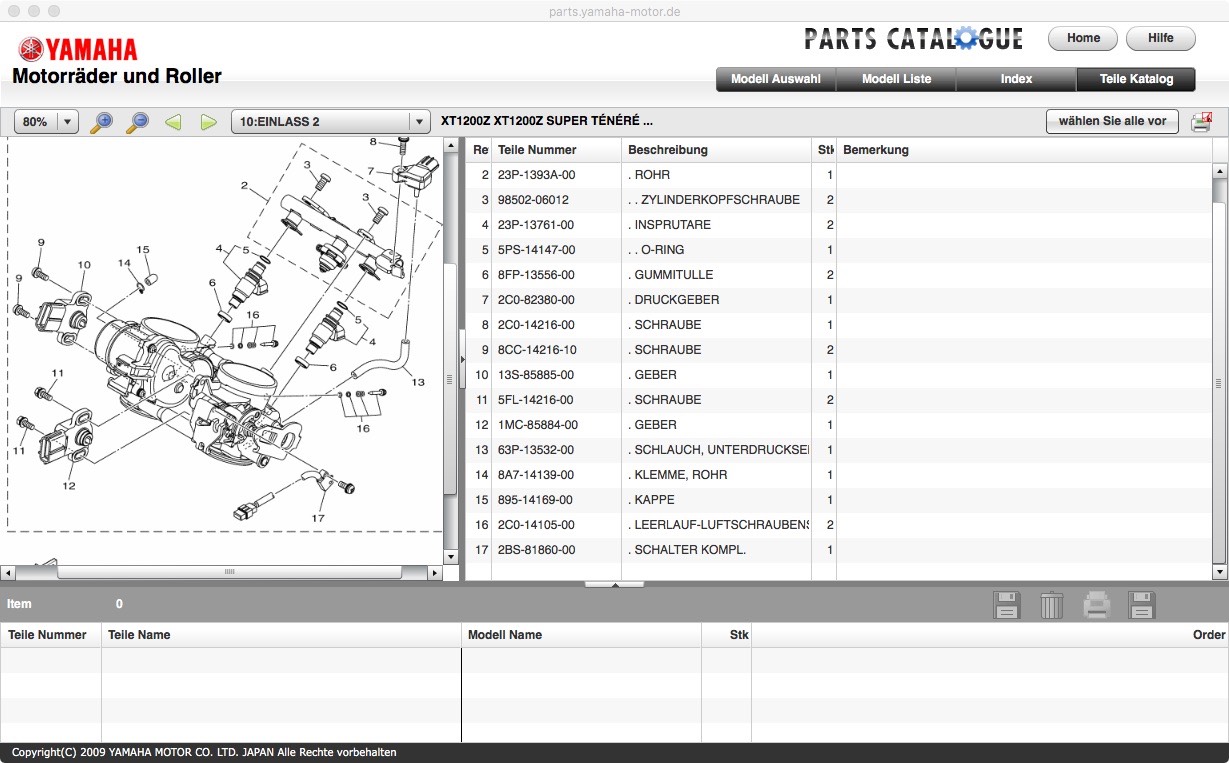Click the floppy disk icon left of trash
This screenshot has width=1229, height=763.
(1006, 605)
